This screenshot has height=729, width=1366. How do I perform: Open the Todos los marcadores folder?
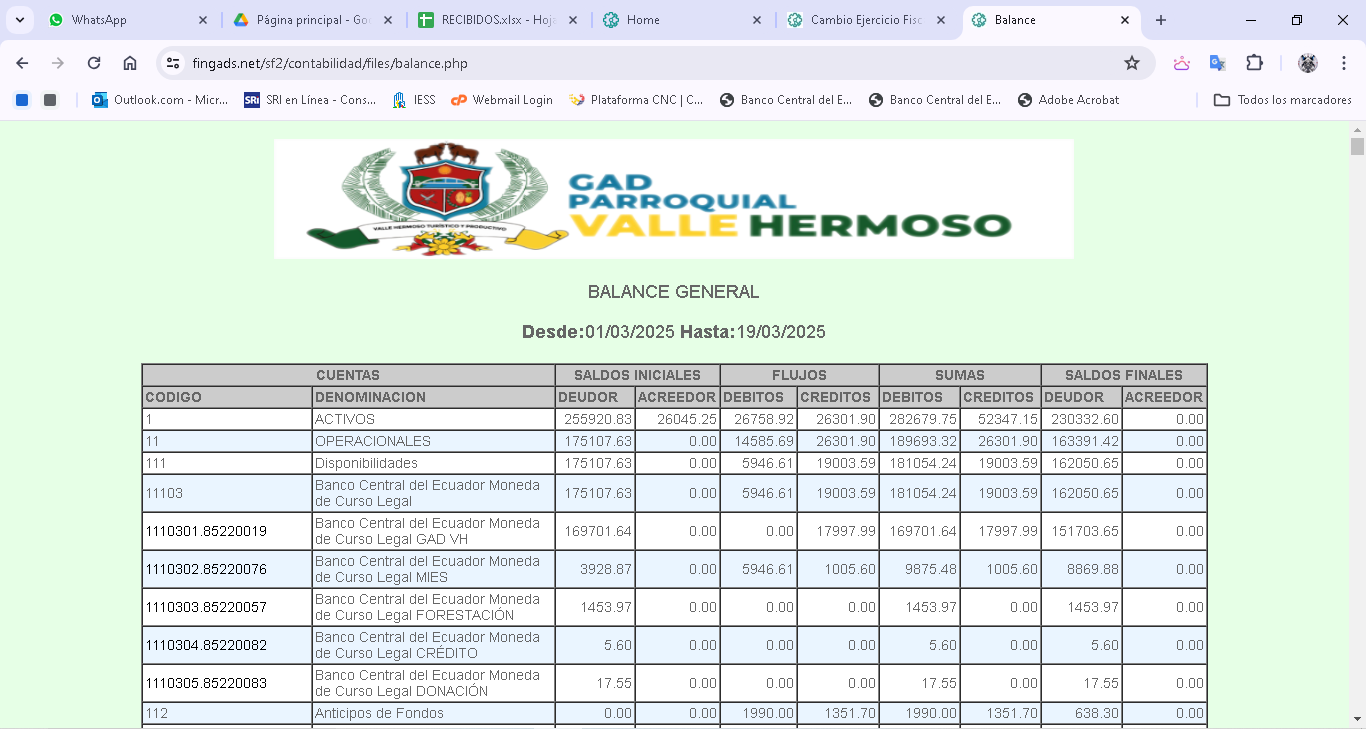1283,100
